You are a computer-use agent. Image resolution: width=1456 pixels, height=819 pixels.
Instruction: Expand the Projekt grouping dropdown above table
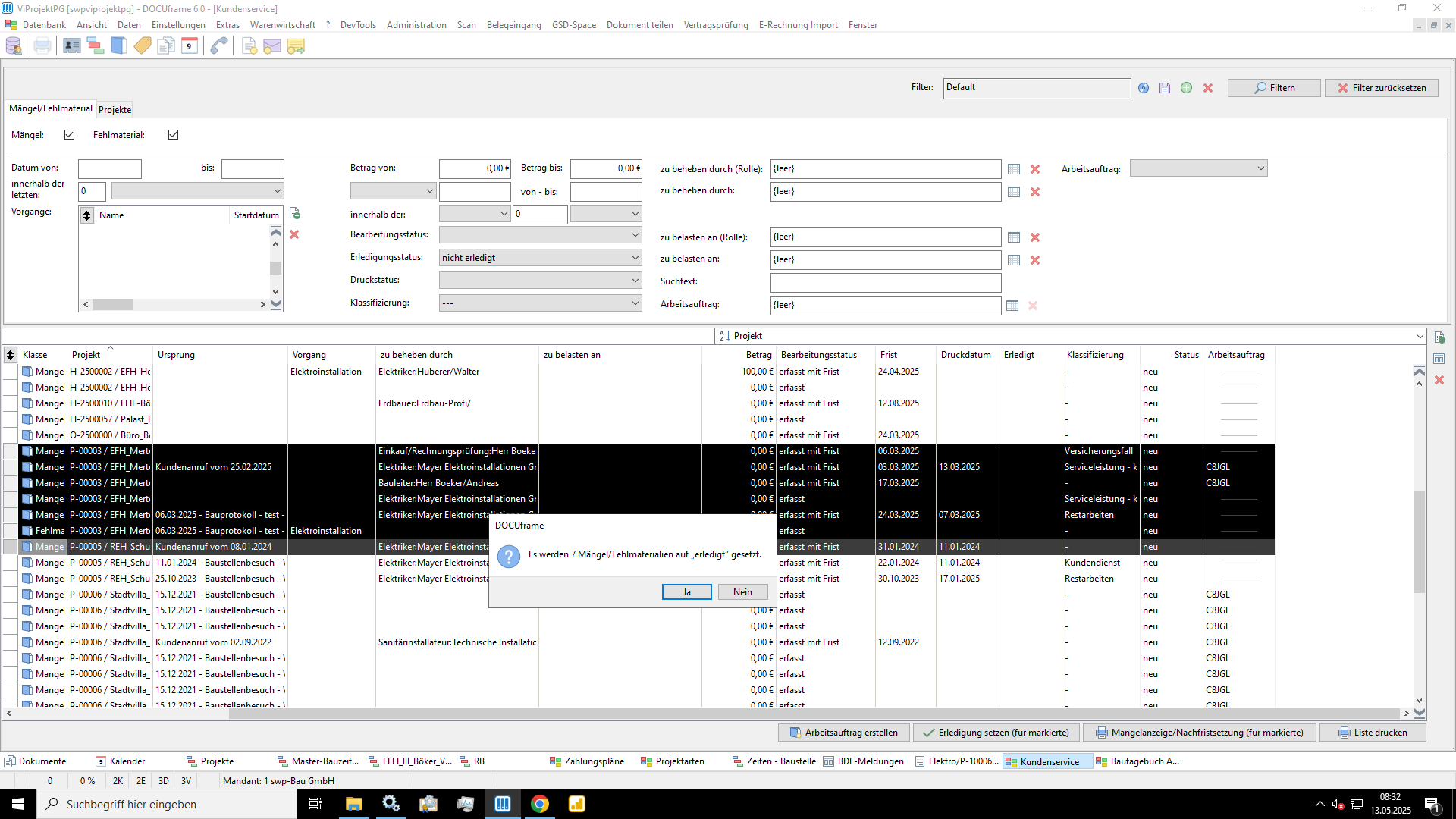1420,336
